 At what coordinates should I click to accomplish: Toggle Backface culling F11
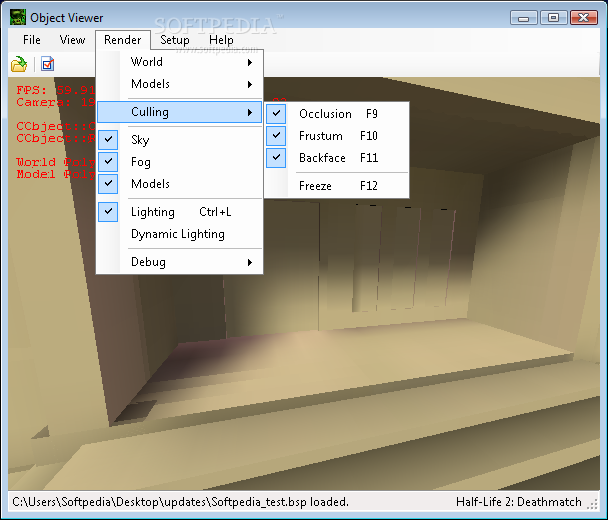(x=337, y=158)
